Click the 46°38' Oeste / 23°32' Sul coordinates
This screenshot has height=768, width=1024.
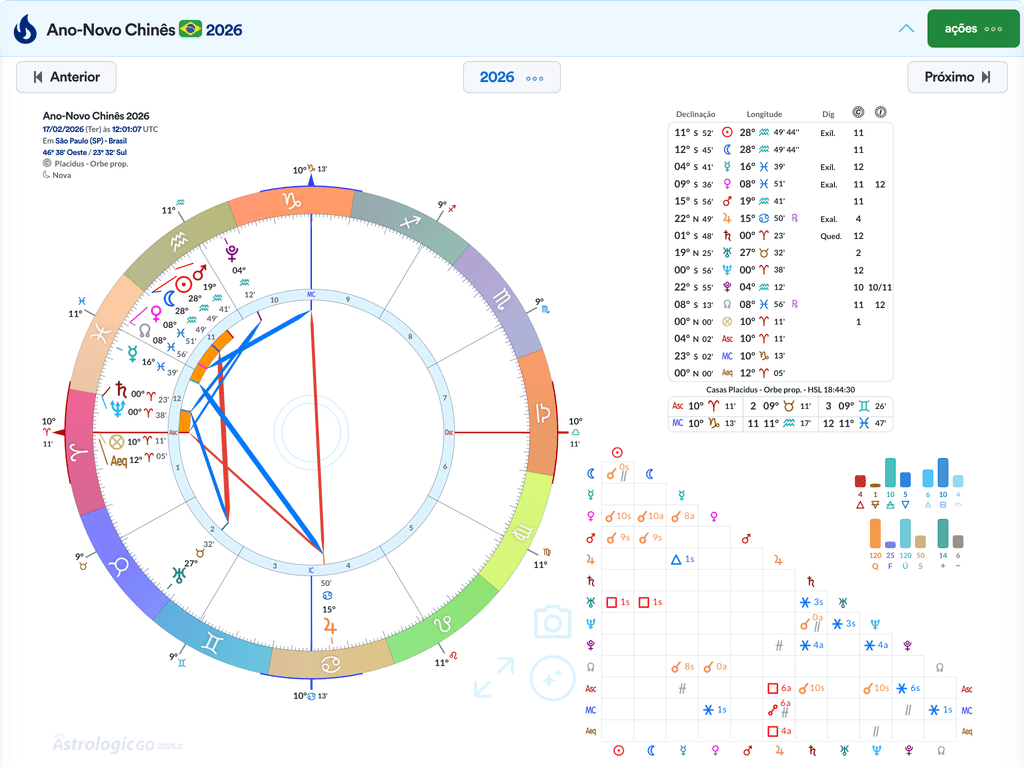click(x=85, y=152)
